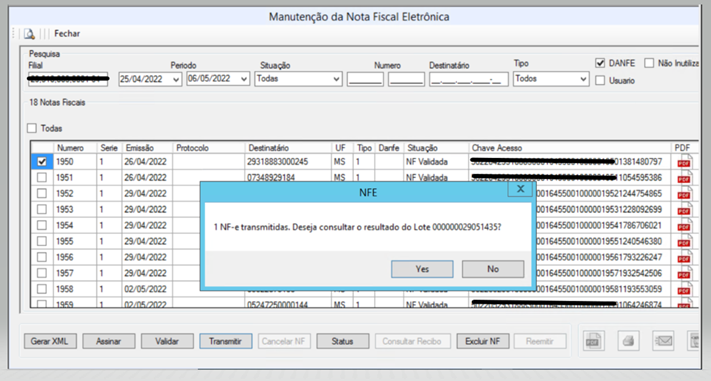Sort by the Emissão column header
Viewport: 711px width, 381px height.
(147, 148)
